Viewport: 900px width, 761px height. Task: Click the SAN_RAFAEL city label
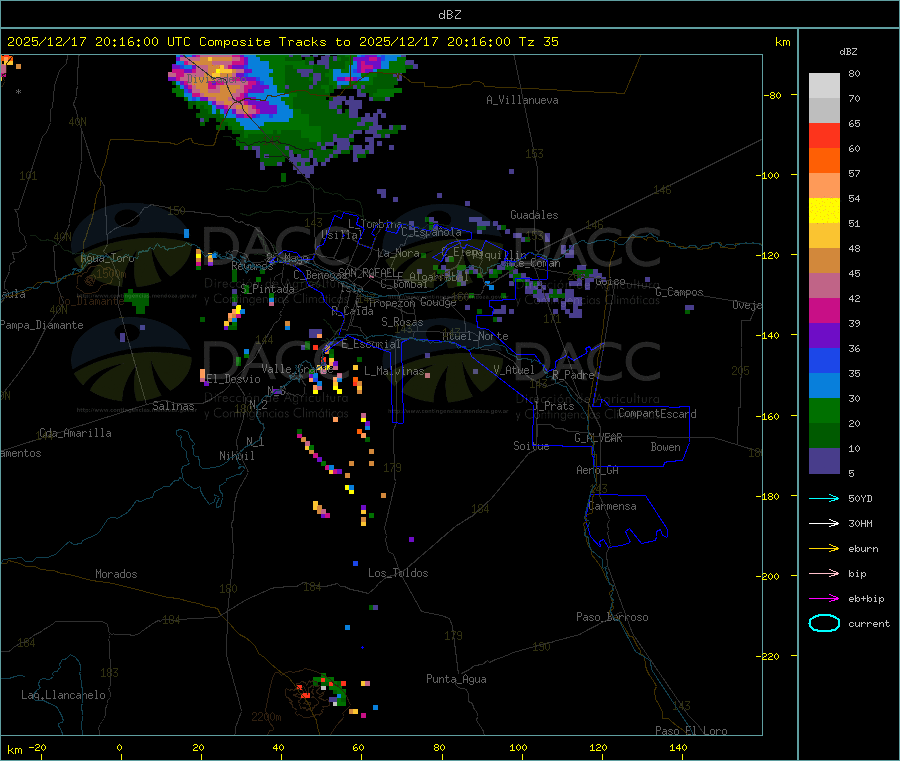pos(367,272)
